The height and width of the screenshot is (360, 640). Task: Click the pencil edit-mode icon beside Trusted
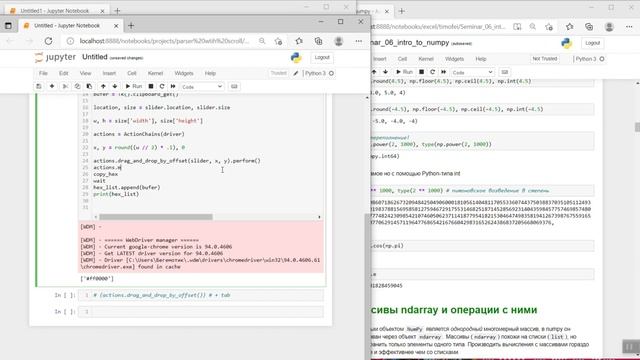pos(296,73)
